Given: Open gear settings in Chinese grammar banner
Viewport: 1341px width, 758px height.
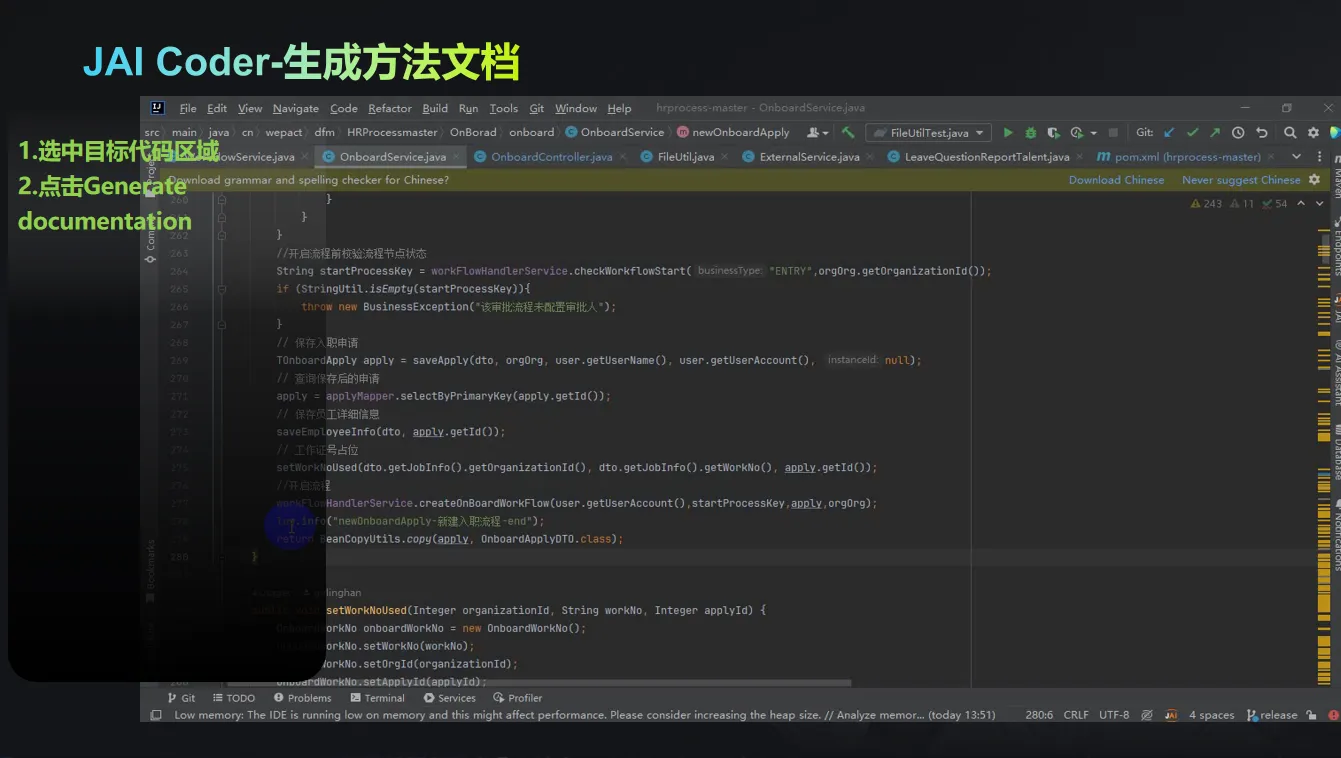Looking at the screenshot, I should coord(1313,180).
